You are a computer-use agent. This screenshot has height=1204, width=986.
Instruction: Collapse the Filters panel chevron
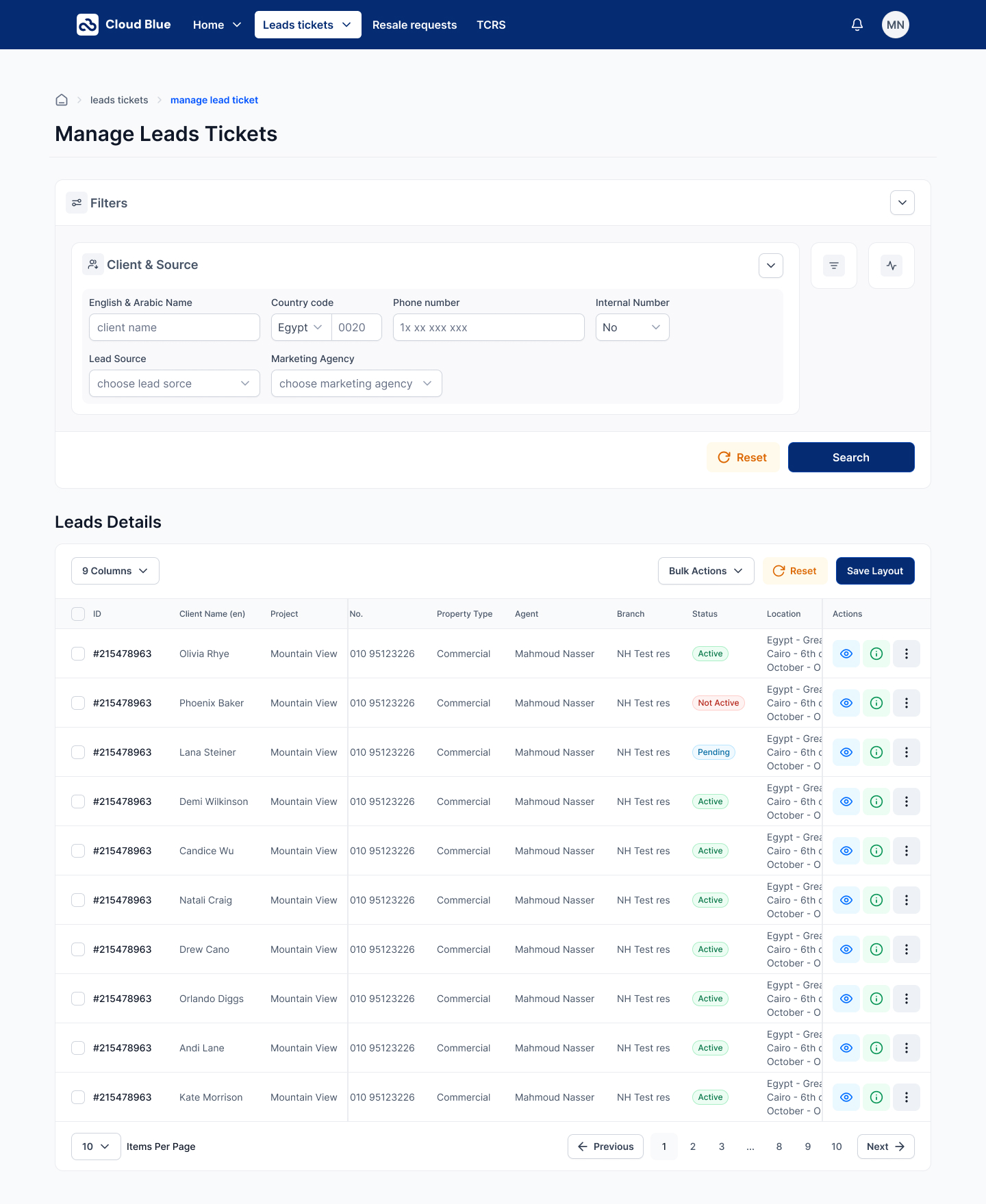tap(902, 203)
